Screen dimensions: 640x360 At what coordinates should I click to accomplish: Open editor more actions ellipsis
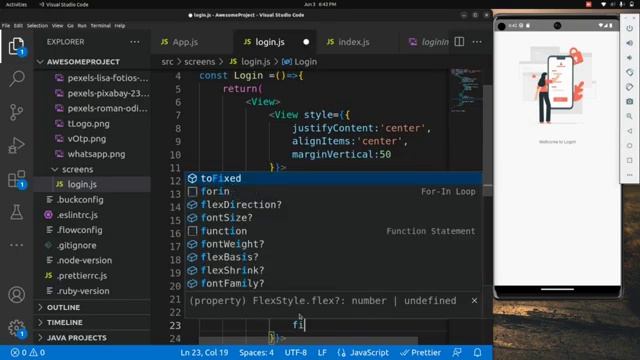click(477, 42)
